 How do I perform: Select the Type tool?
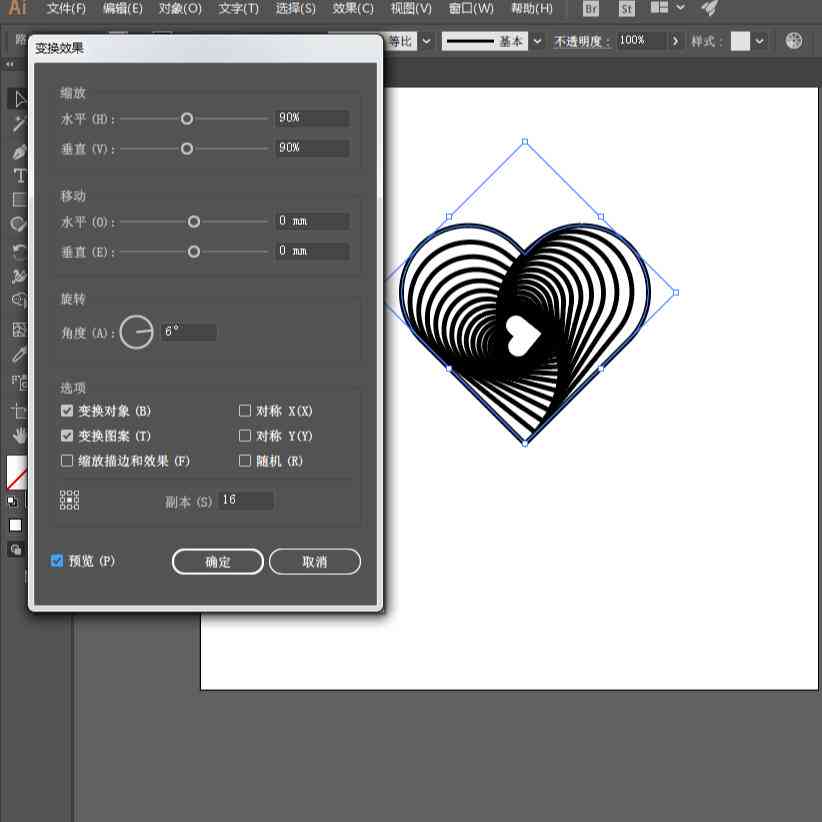point(19,176)
